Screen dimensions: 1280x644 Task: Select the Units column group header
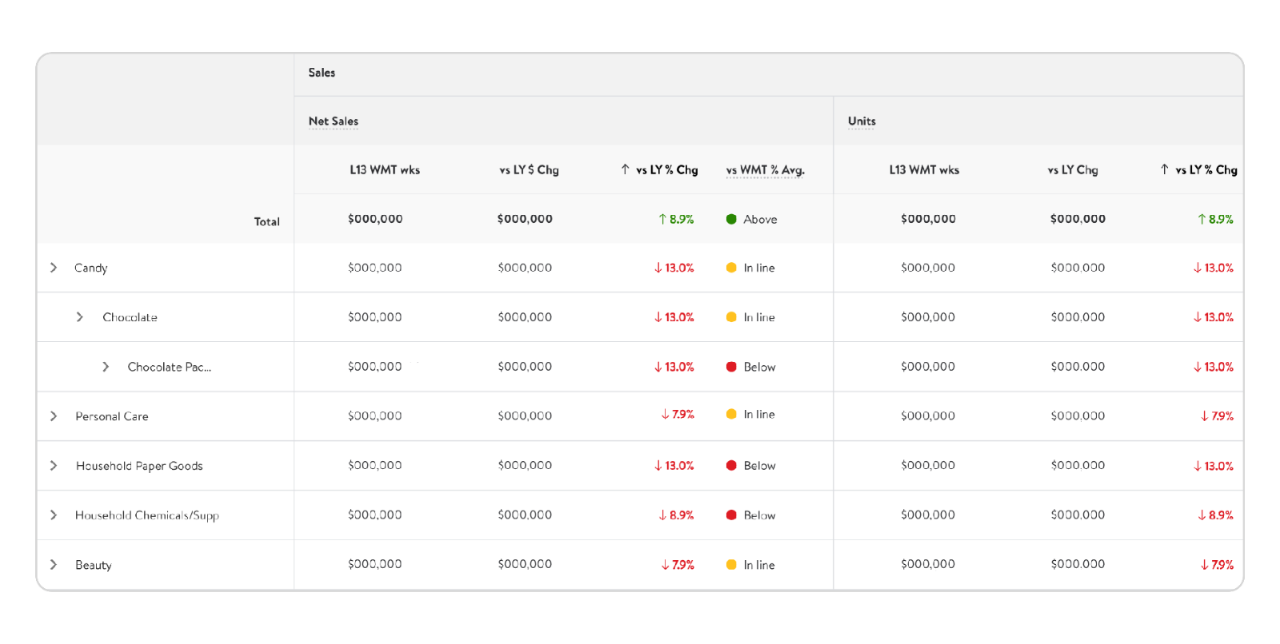click(861, 121)
